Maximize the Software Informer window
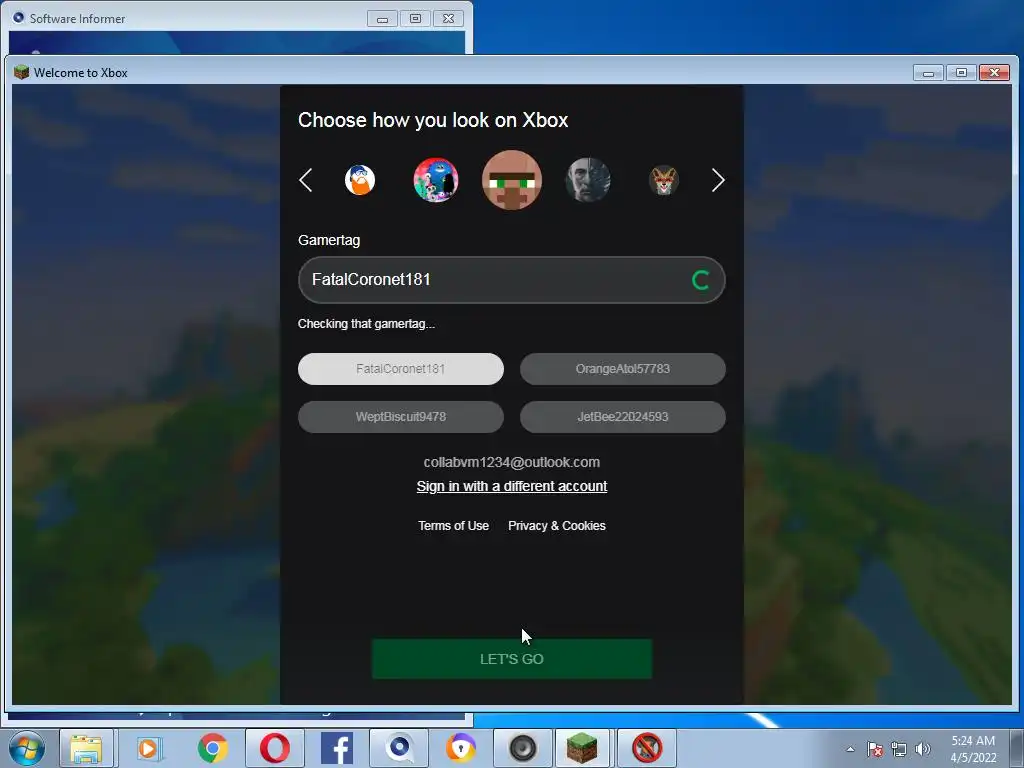 click(415, 19)
